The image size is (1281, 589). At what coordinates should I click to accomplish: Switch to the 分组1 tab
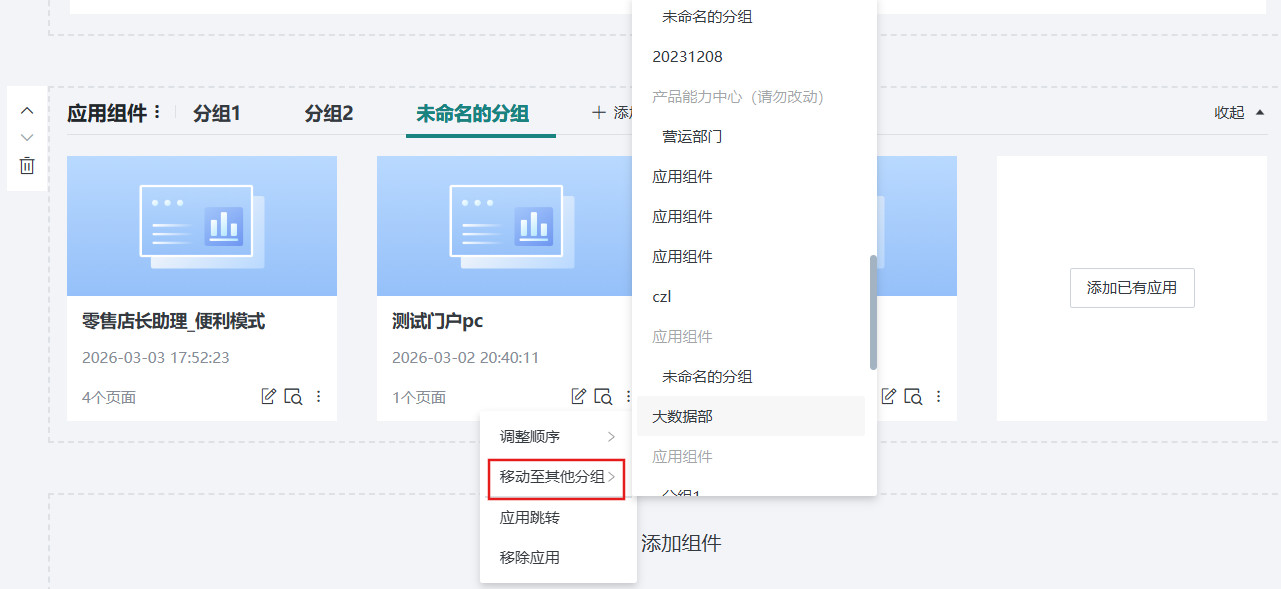[x=217, y=114]
